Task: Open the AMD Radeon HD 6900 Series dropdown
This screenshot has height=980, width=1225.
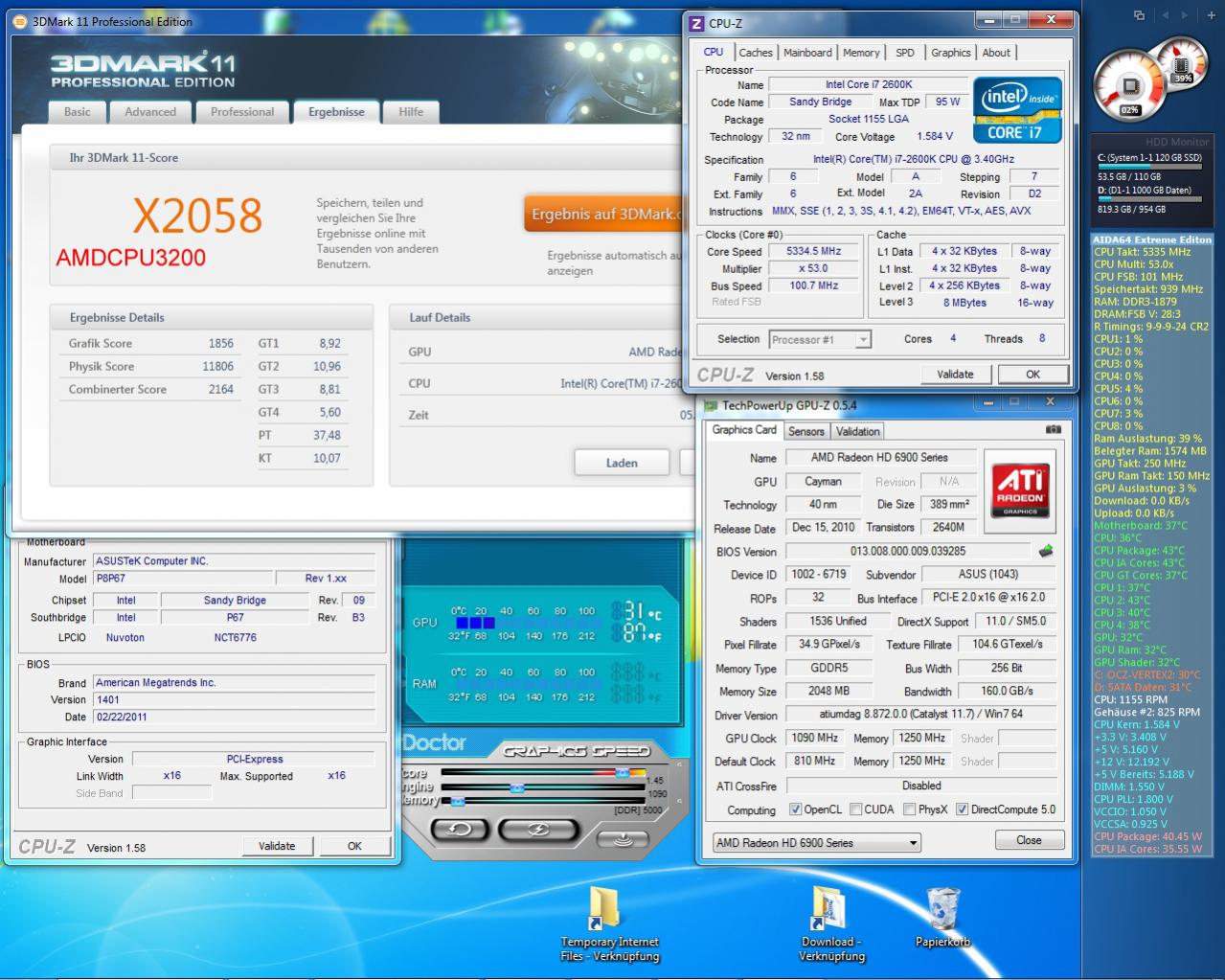Action: point(817,843)
